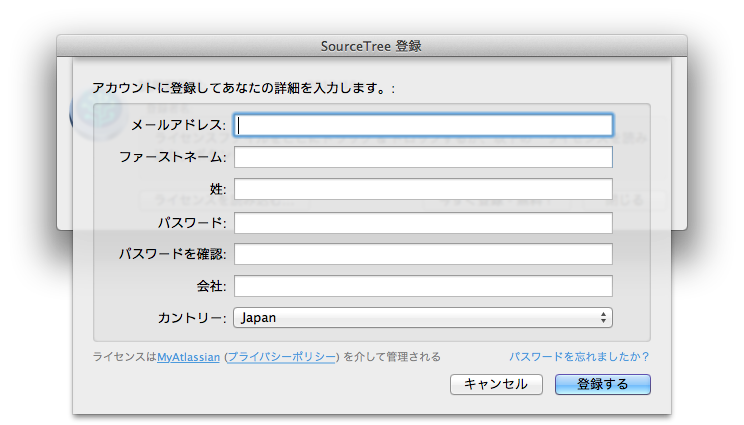744x425 pixels.
Task: Select the パスワード field
Action: (423, 222)
